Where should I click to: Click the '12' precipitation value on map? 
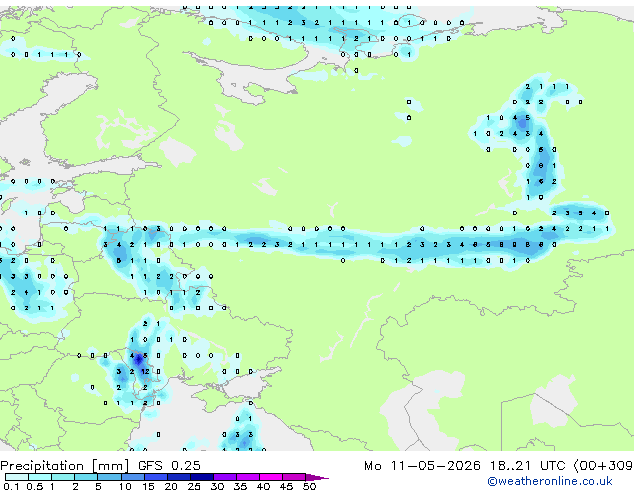145,371
